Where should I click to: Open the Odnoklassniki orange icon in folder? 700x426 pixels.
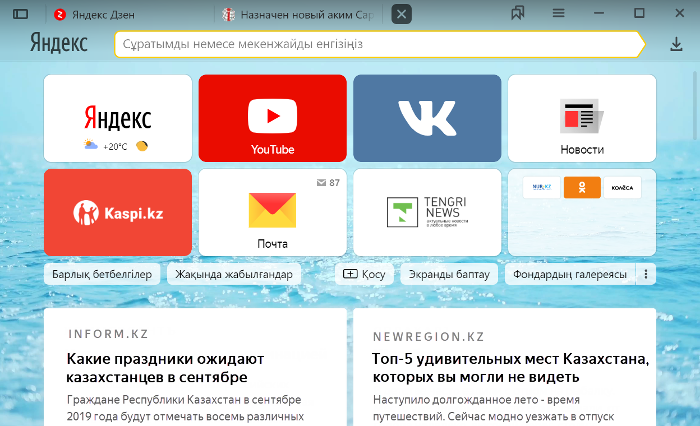tap(582, 188)
